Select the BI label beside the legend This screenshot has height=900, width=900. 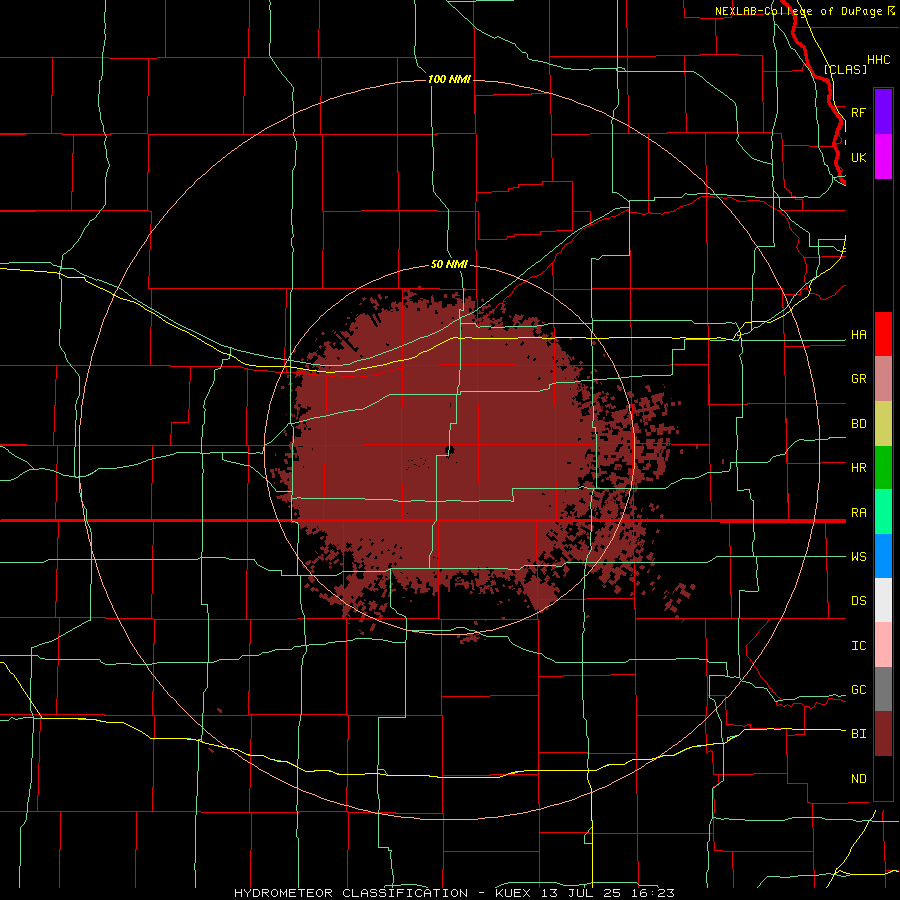858,734
